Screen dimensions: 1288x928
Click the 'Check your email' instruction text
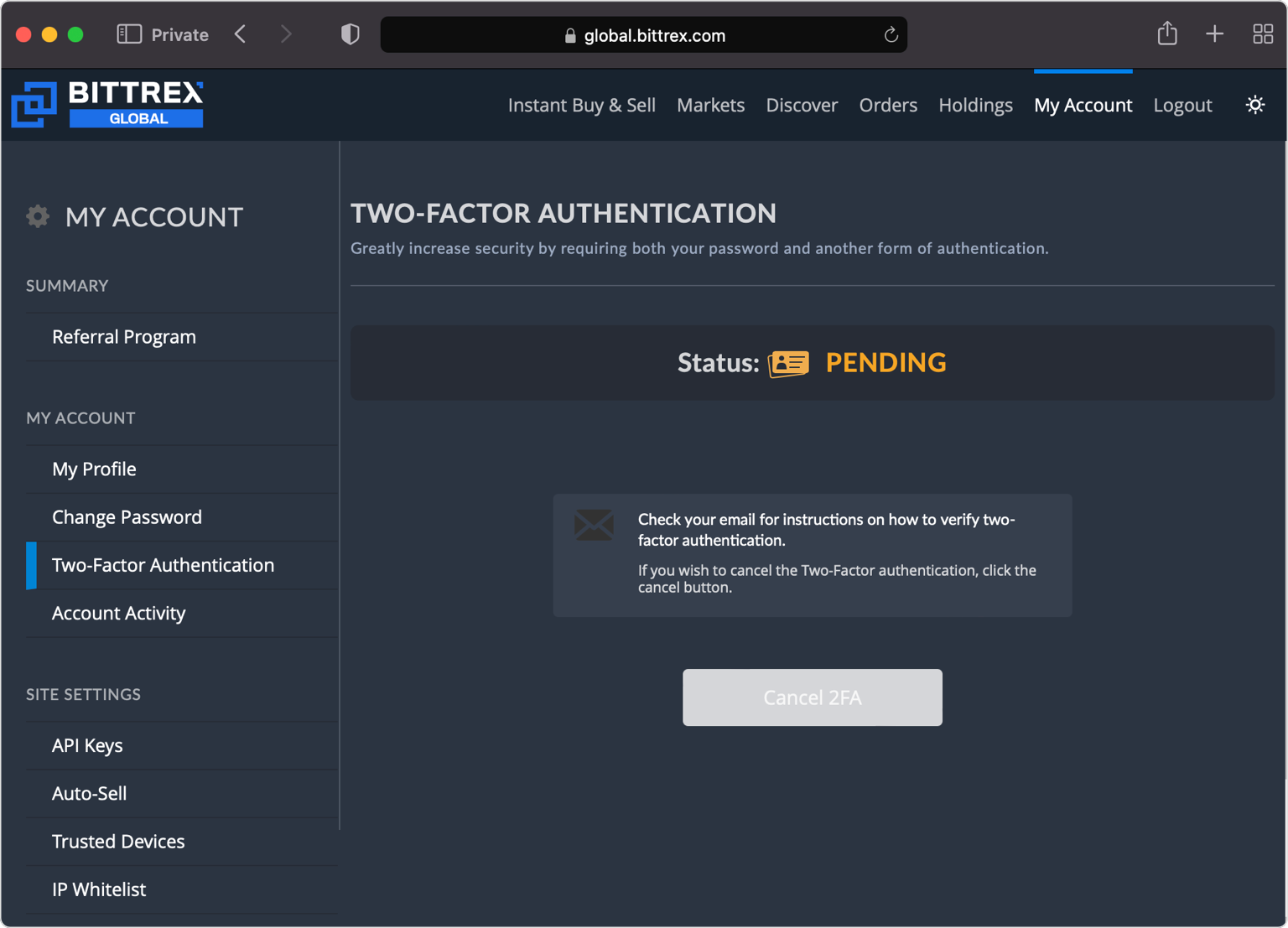(827, 530)
